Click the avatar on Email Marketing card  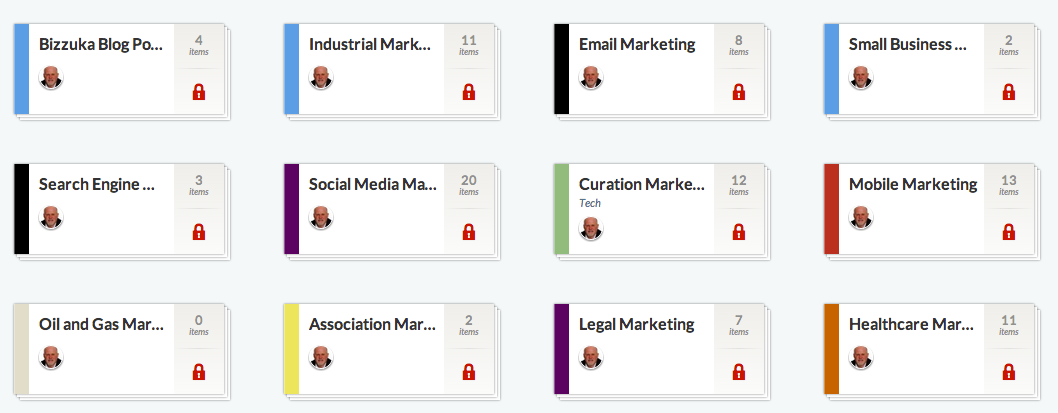[x=591, y=78]
